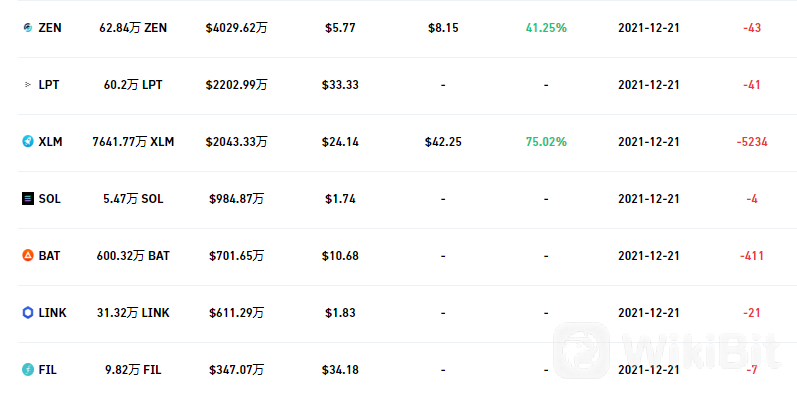The height and width of the screenshot is (399, 797).
Task: Click the $2202.99万 LPT value
Action: pyautogui.click(x=236, y=84)
